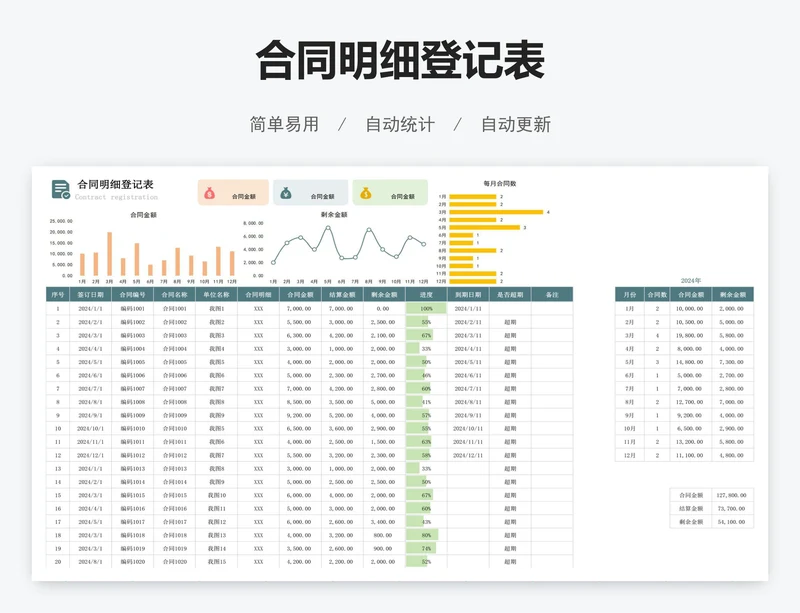Select the 是否超期 column header

coord(510,295)
